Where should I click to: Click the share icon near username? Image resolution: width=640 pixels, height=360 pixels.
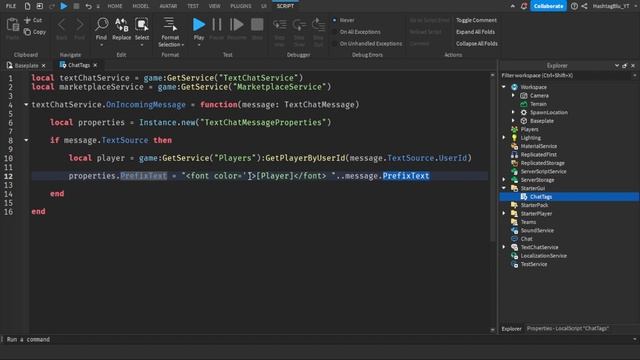(584, 6)
